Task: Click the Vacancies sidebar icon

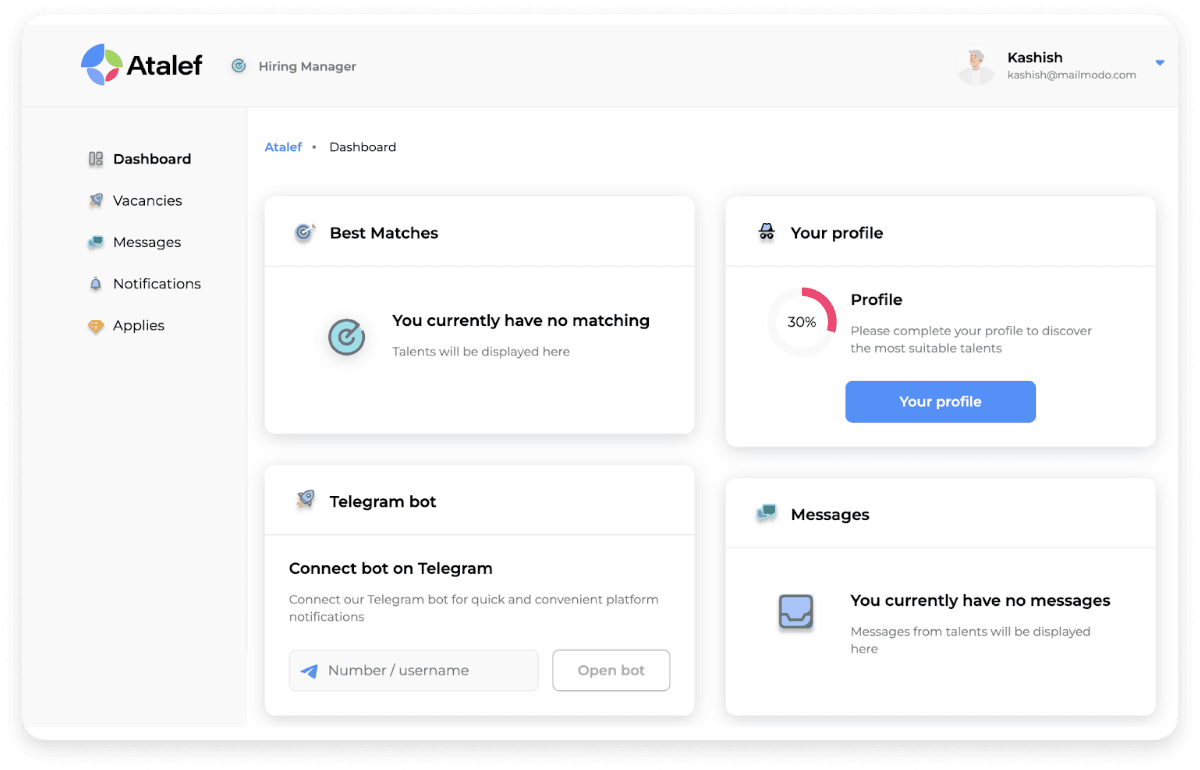Action: (96, 200)
